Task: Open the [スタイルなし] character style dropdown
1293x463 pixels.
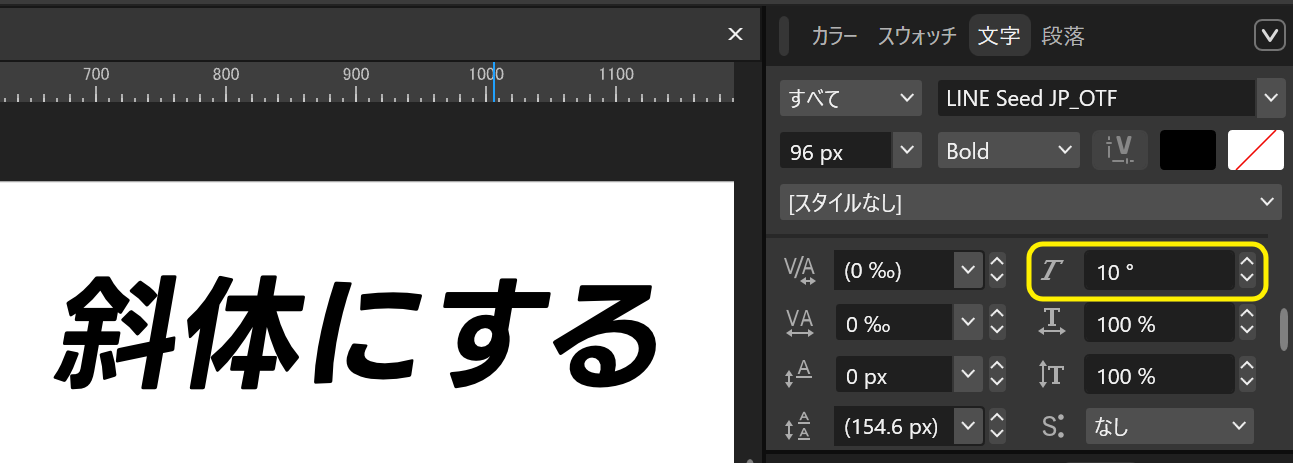Action: click(1031, 203)
